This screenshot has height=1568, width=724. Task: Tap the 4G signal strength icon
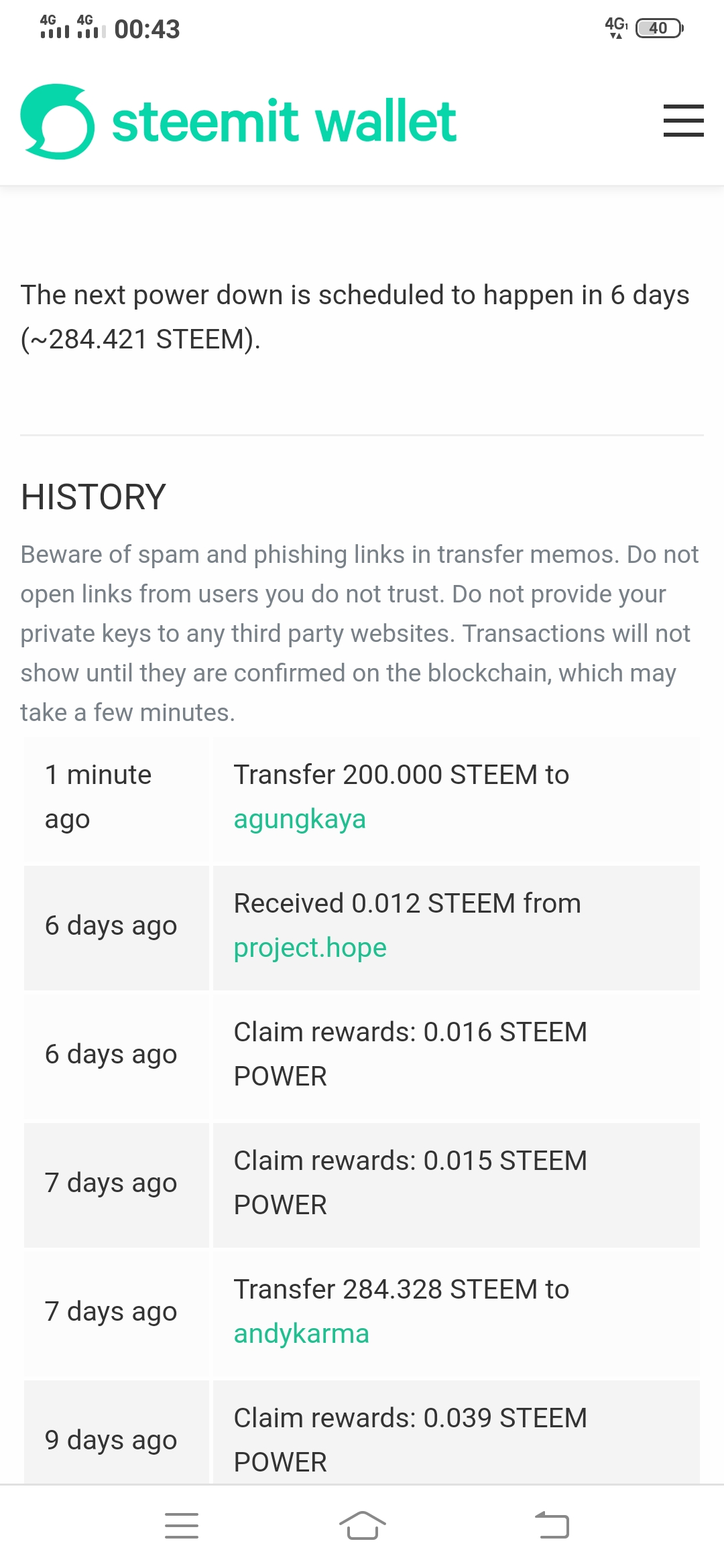pyautogui.click(x=55, y=27)
